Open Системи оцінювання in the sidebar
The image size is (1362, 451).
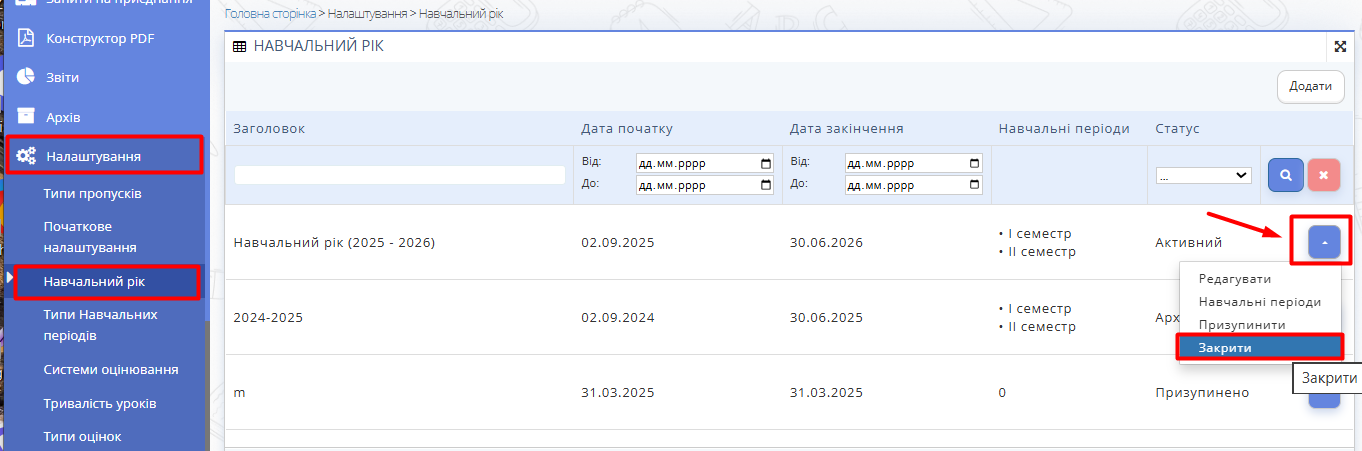pyautogui.click(x=111, y=369)
